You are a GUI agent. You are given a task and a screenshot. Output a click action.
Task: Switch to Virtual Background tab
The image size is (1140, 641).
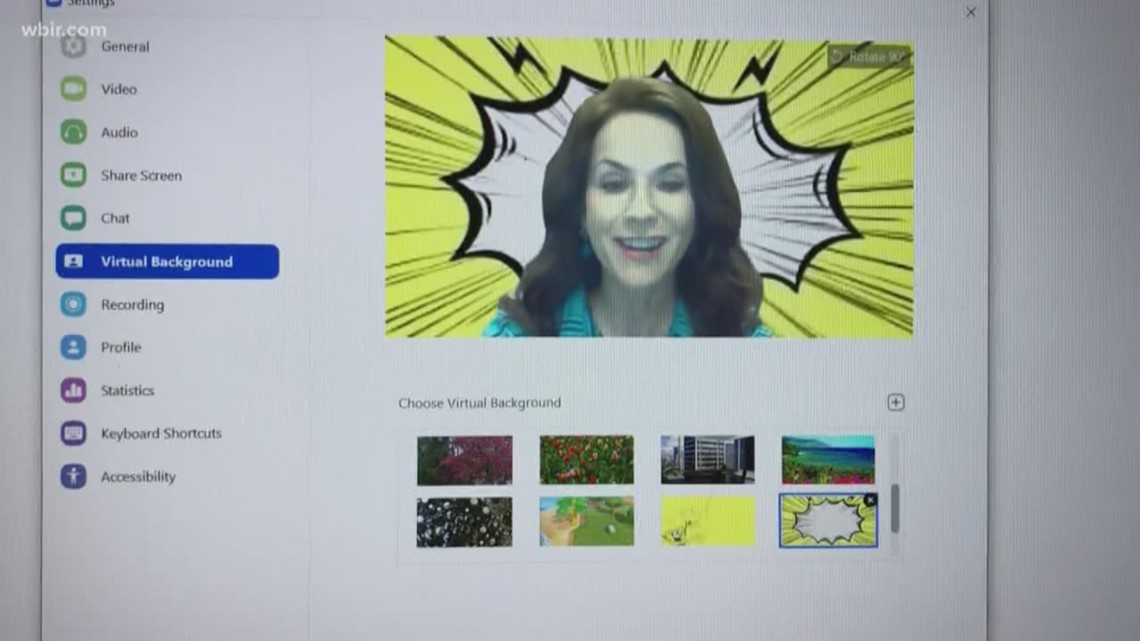[x=167, y=262]
